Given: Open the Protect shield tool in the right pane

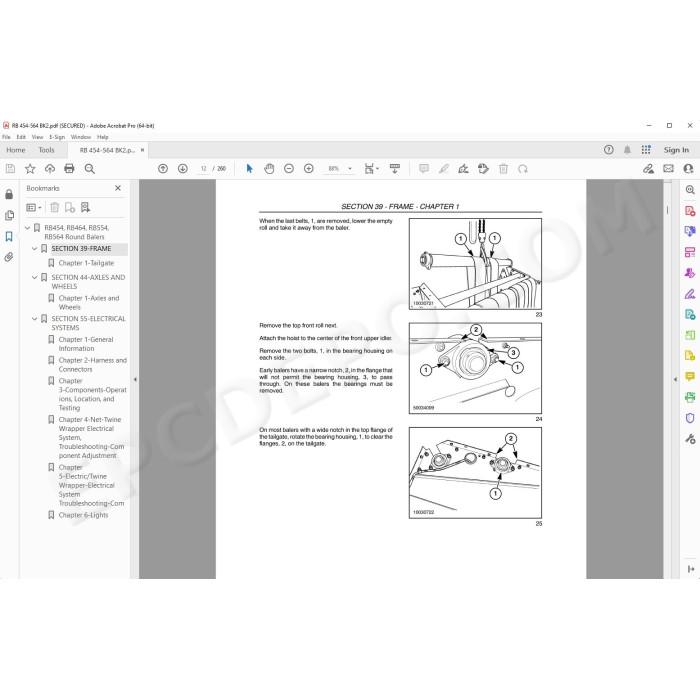Looking at the screenshot, I should click(690, 418).
